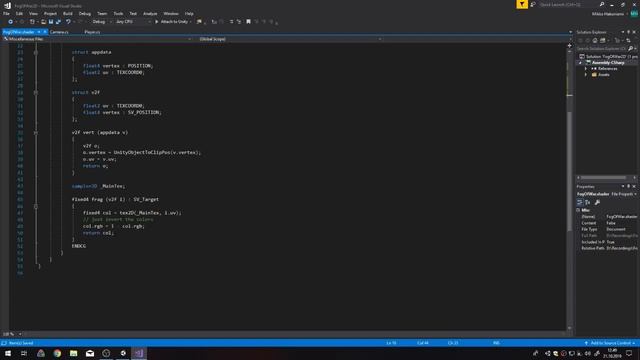
Task: Toggle bookmark icon in the toolbar
Action: [248, 22]
